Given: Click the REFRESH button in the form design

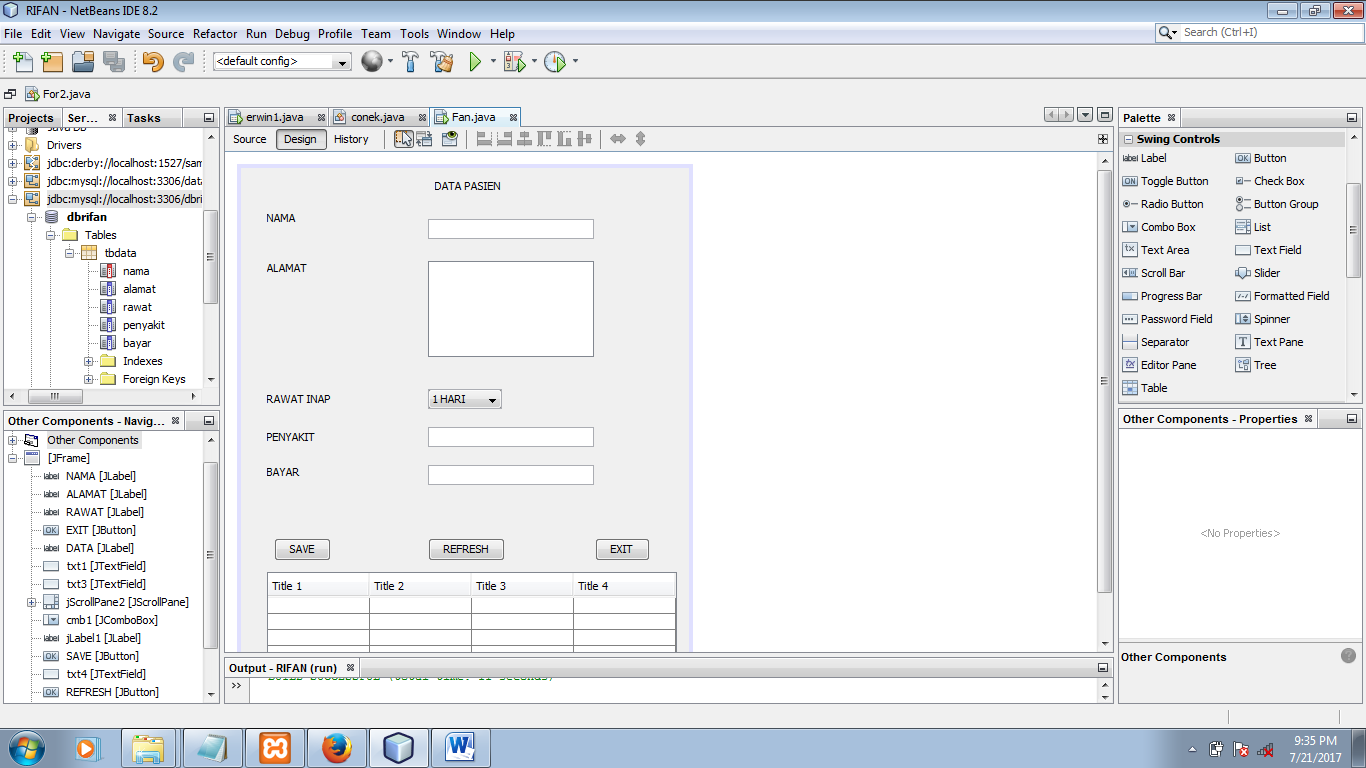Looking at the screenshot, I should tap(466, 549).
